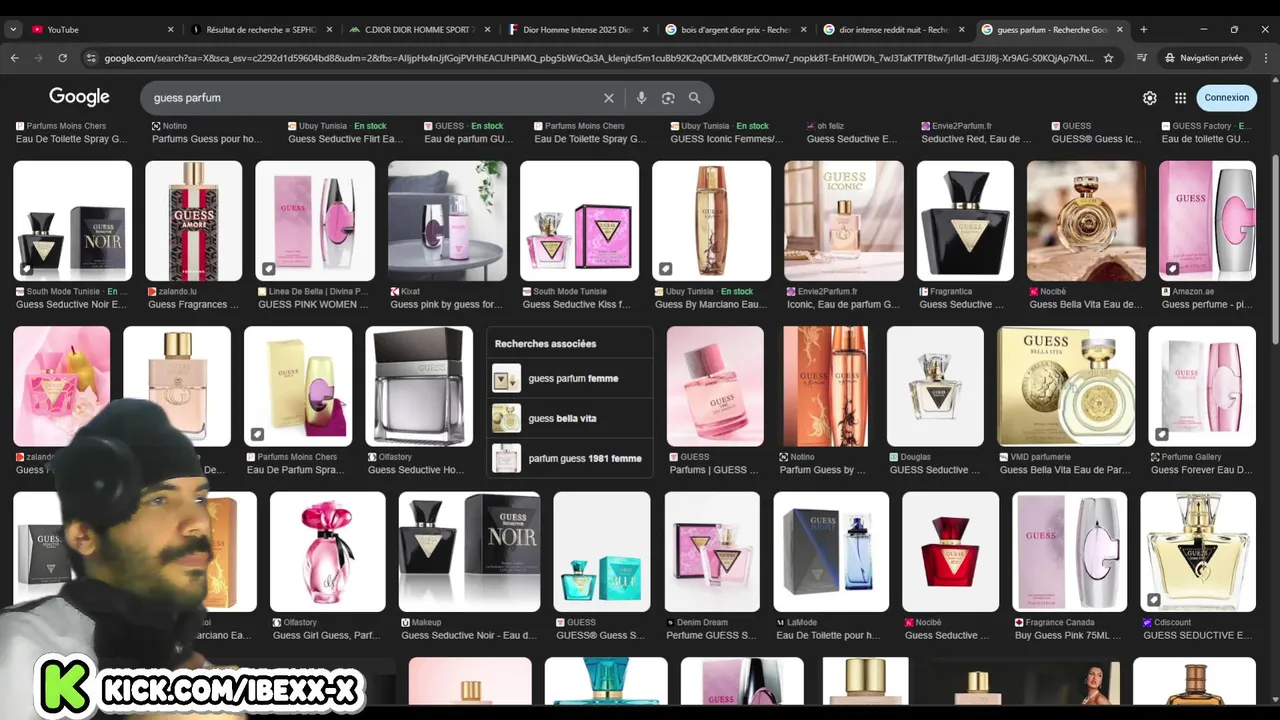Close the dior intense reddit nuit tab
This screenshot has height=720, width=1280.
pyautogui.click(x=961, y=29)
